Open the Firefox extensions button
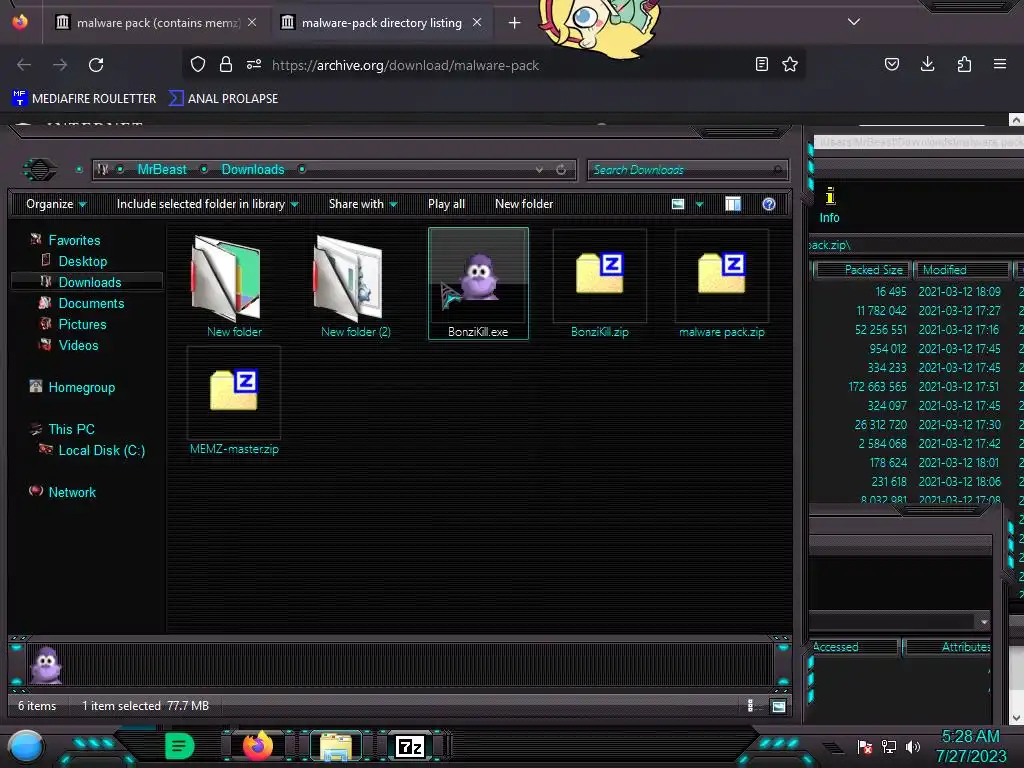 [964, 64]
